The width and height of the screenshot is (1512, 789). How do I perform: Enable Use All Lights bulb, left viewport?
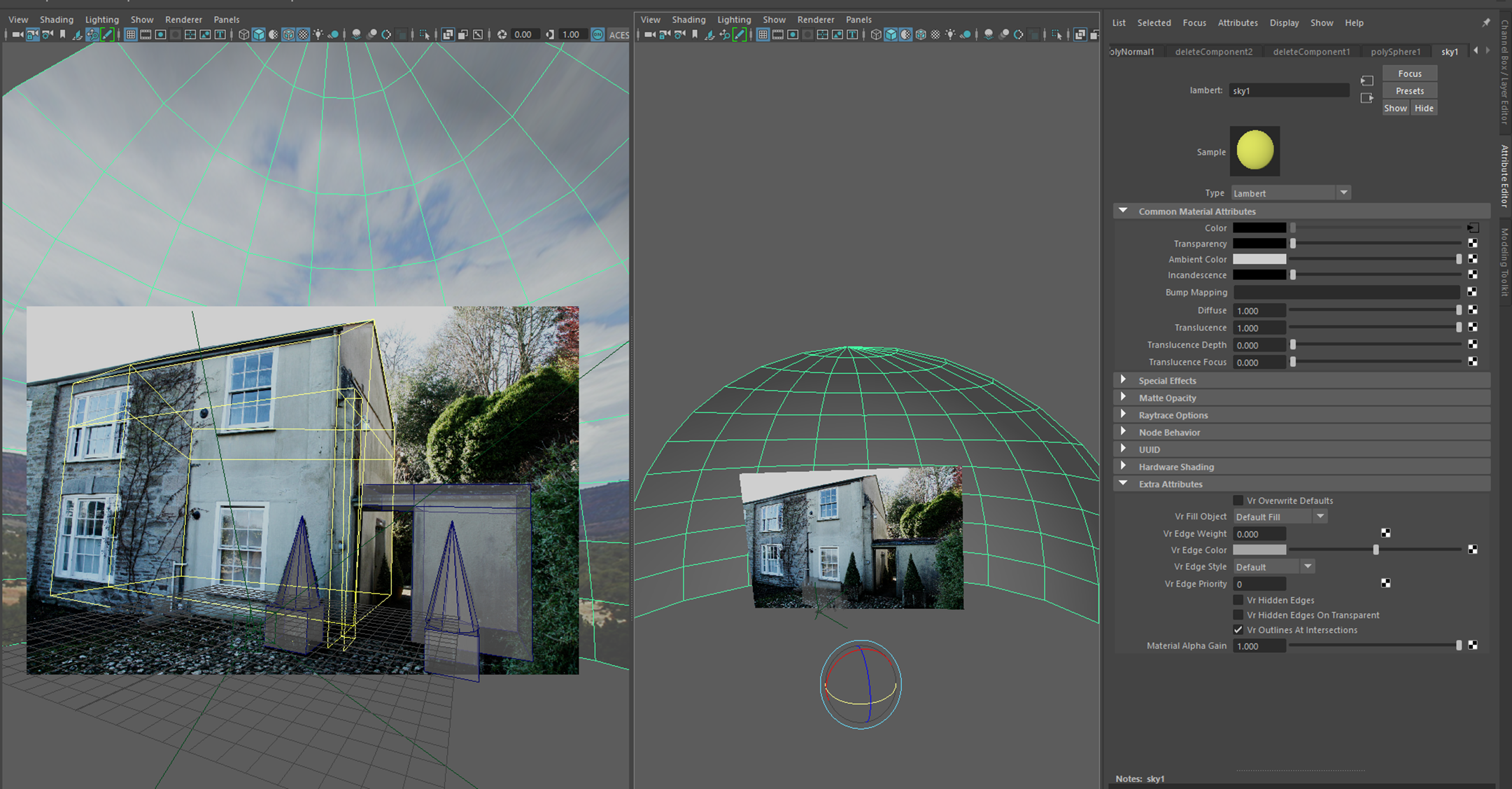click(x=318, y=34)
